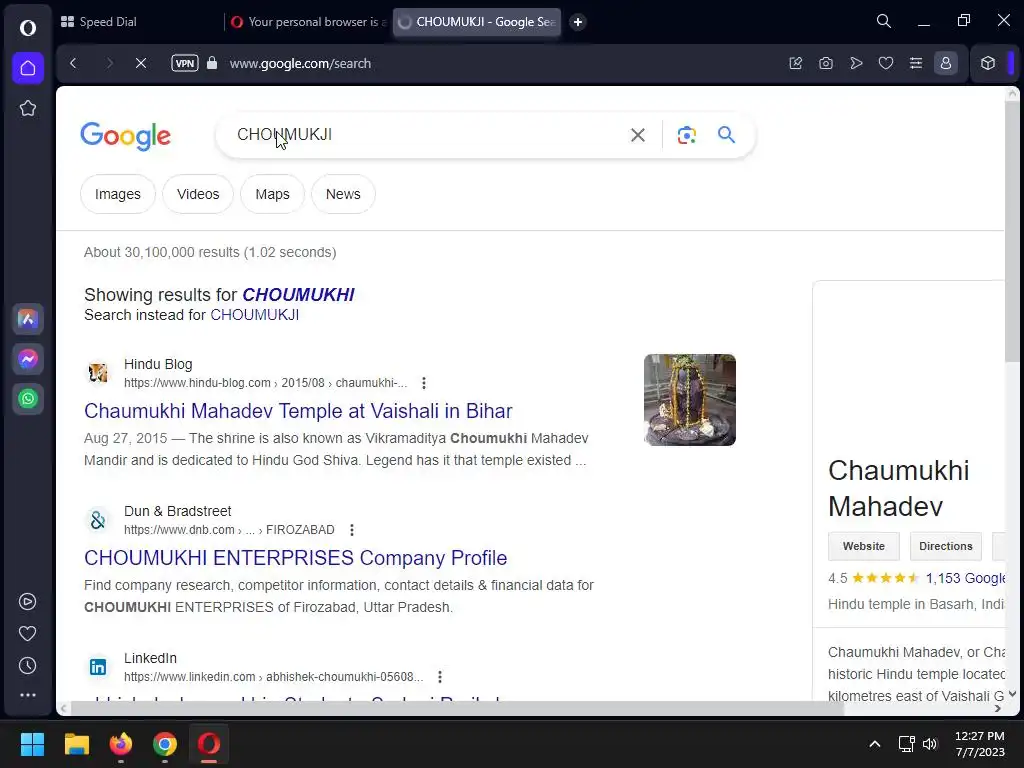Open extensions cube icon
This screenshot has width=1024, height=768.
[988, 63]
